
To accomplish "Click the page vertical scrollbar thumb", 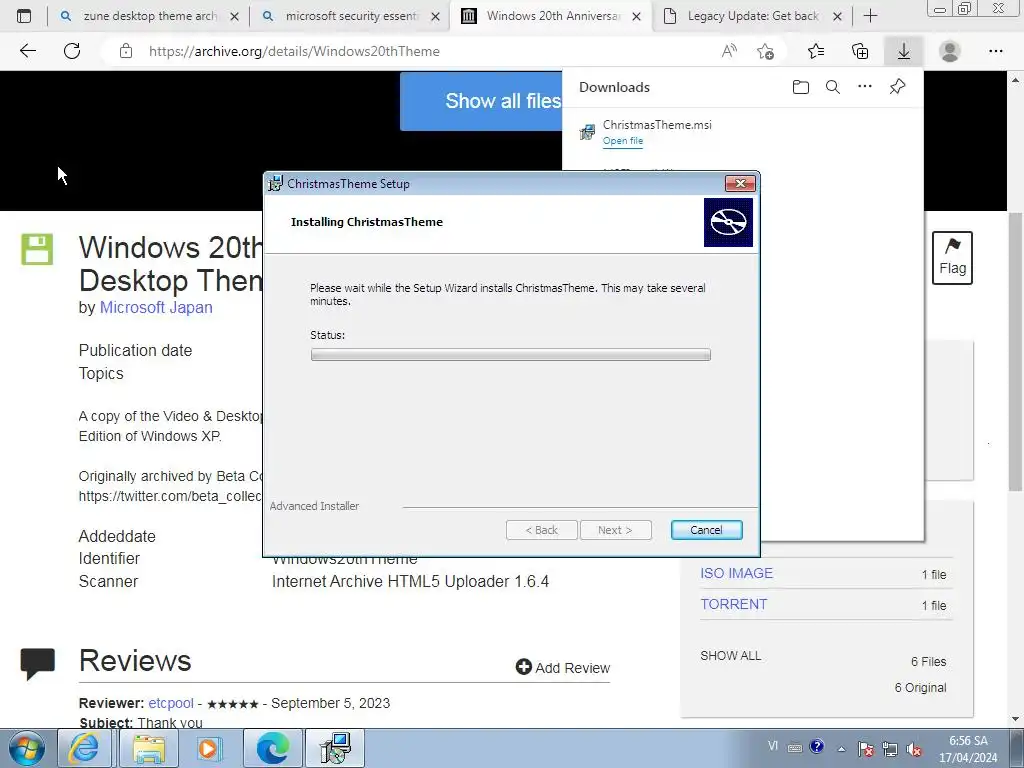I will point(1015,351).
